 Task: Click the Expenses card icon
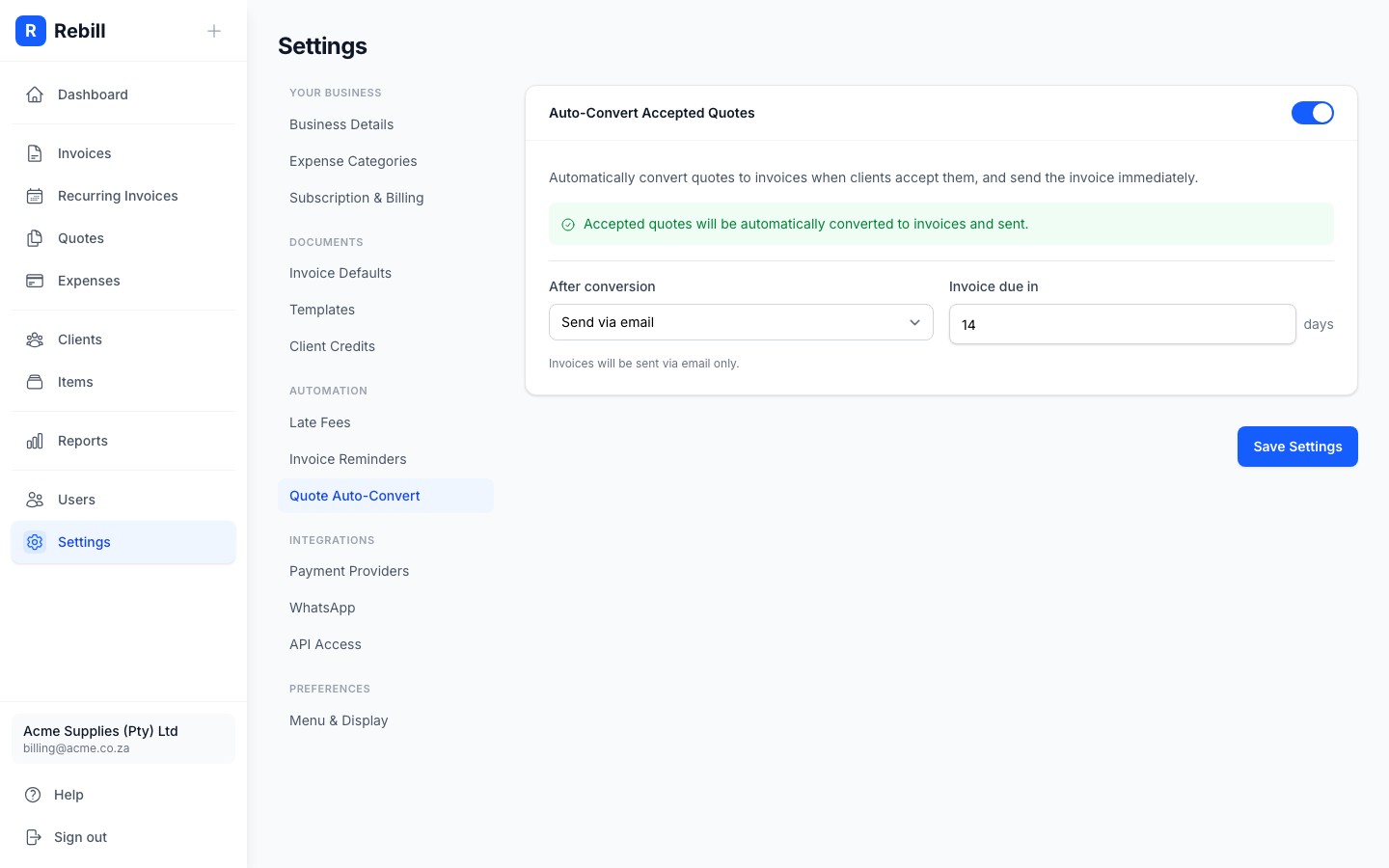[35, 280]
